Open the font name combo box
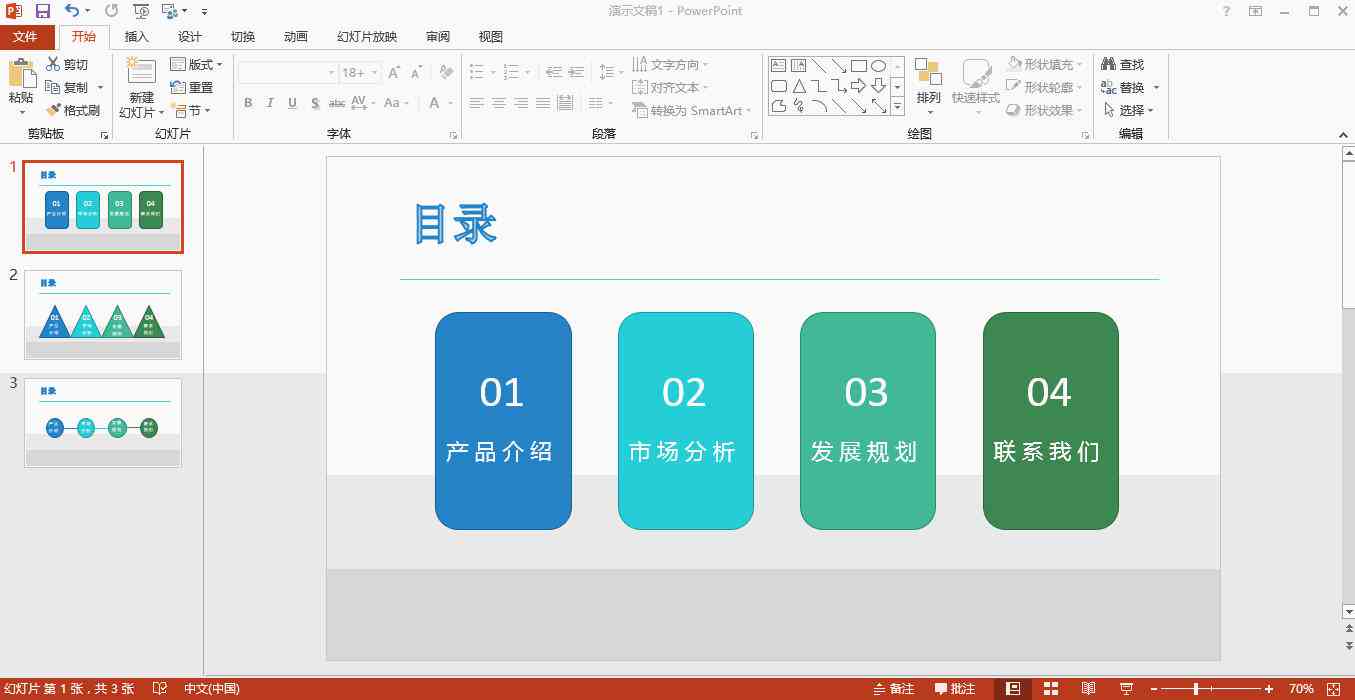Image resolution: width=1355 pixels, height=700 pixels. (288, 73)
